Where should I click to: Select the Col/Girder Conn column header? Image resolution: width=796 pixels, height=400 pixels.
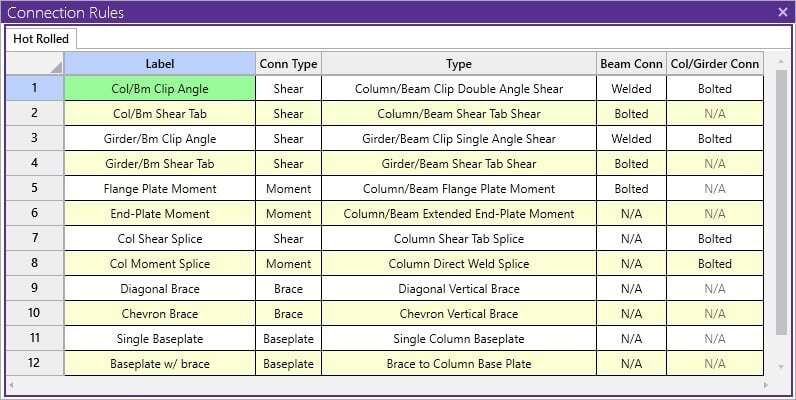coord(715,64)
